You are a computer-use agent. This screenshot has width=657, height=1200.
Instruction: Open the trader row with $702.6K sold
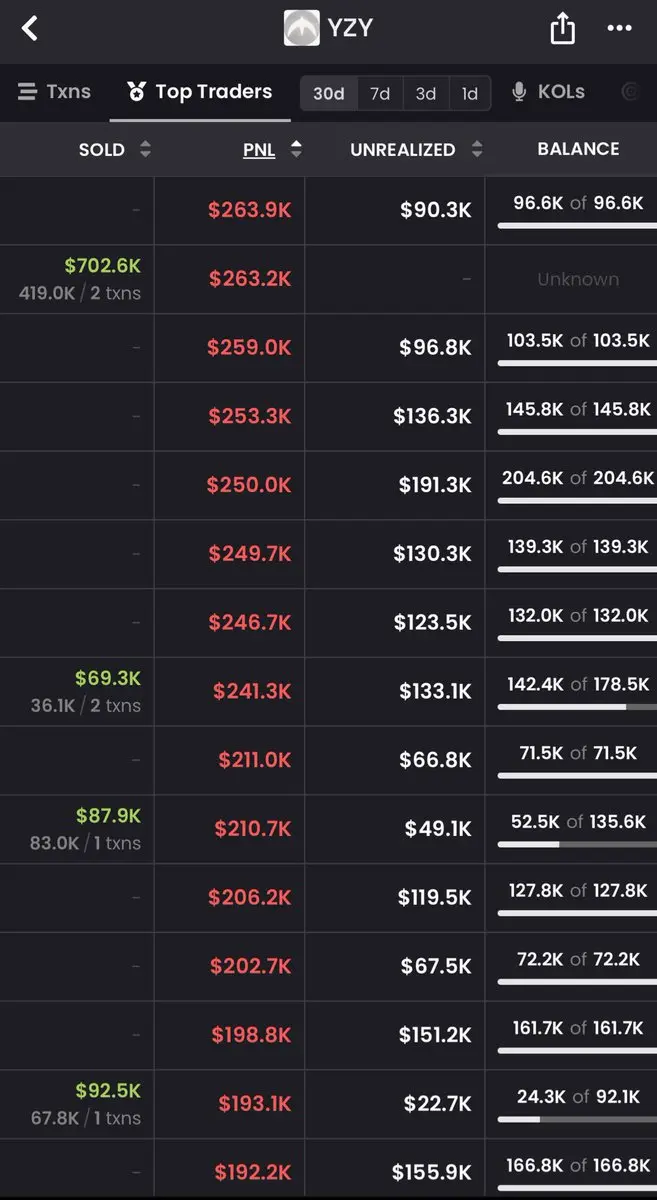tap(328, 279)
